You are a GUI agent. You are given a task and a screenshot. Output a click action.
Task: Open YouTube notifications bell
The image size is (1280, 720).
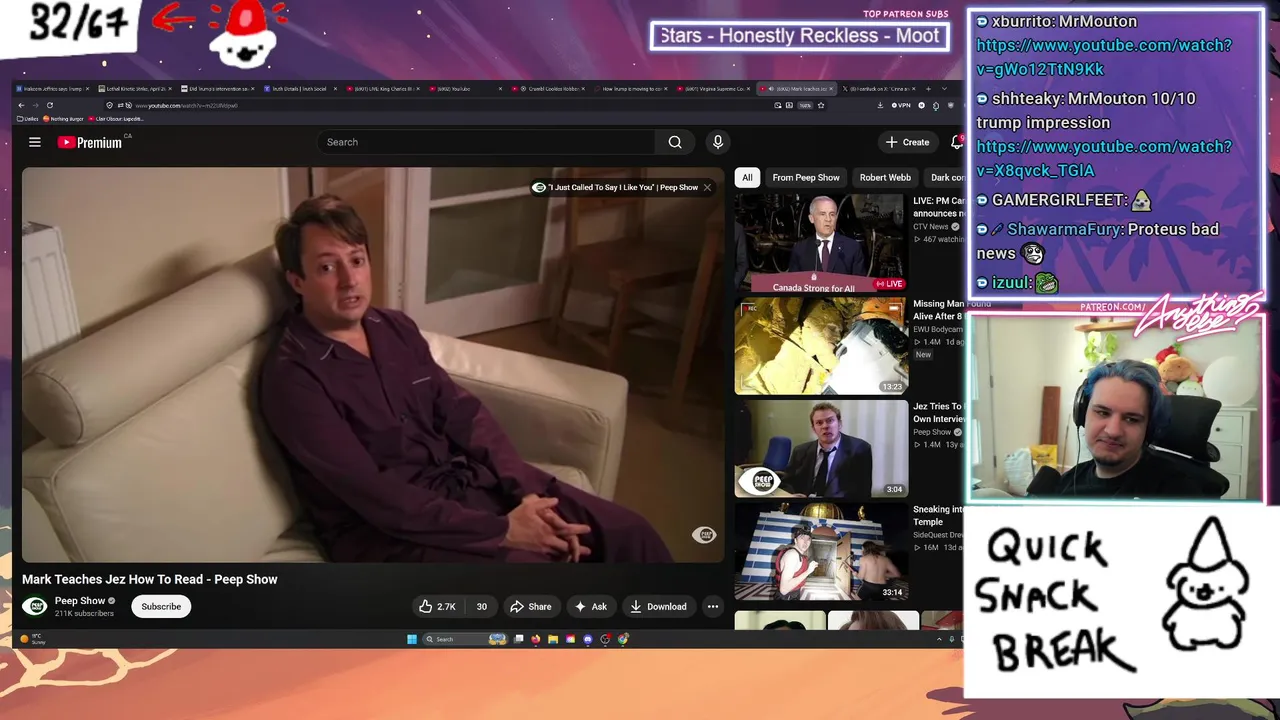[x=956, y=142]
